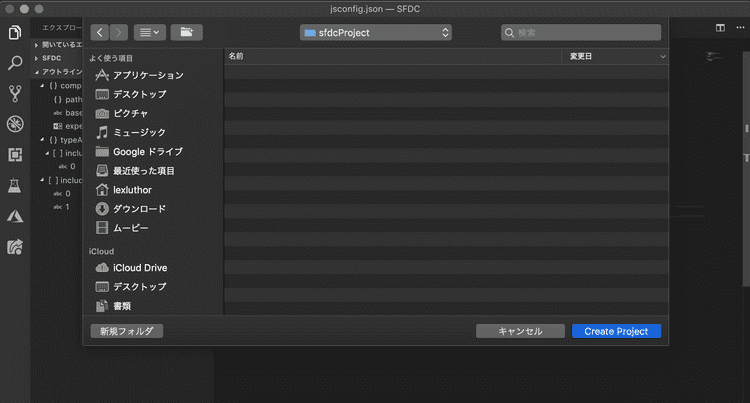Open the view mode list dropdown

click(150, 32)
